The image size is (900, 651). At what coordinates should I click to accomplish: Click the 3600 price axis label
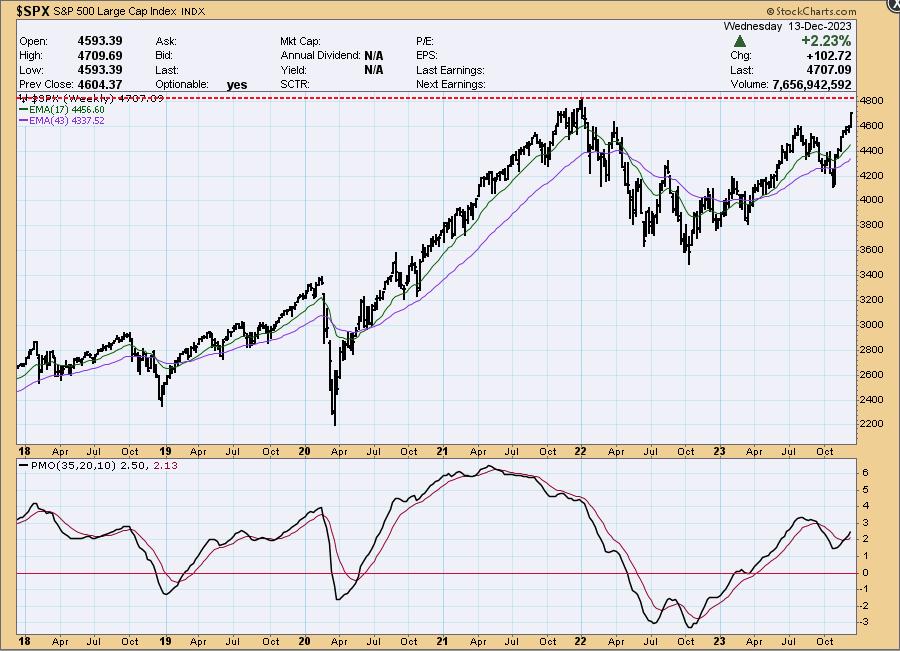click(x=871, y=250)
